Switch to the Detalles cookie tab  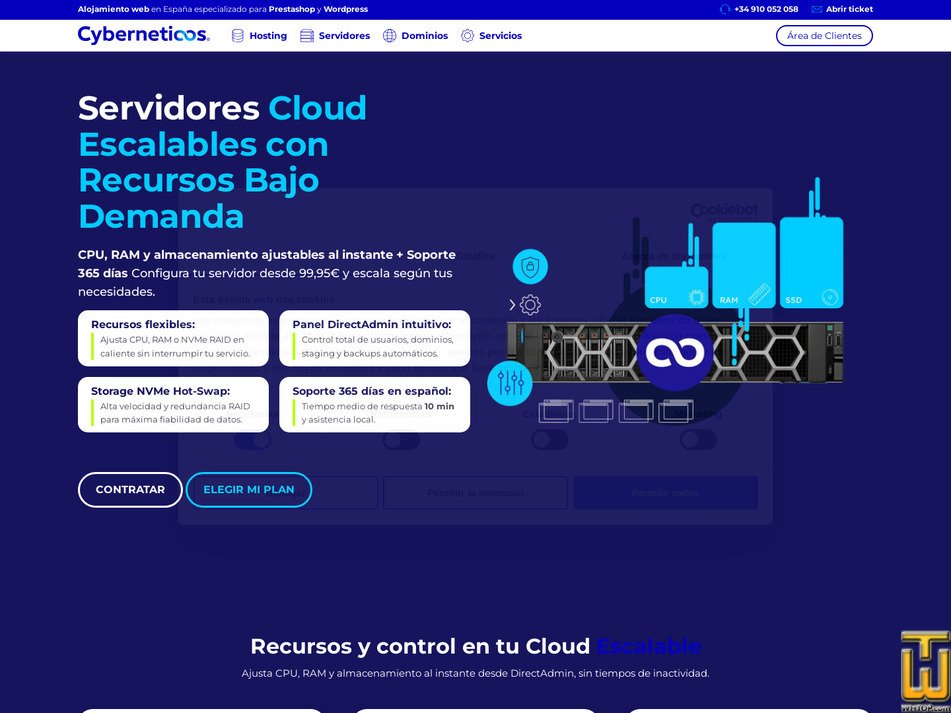475,256
